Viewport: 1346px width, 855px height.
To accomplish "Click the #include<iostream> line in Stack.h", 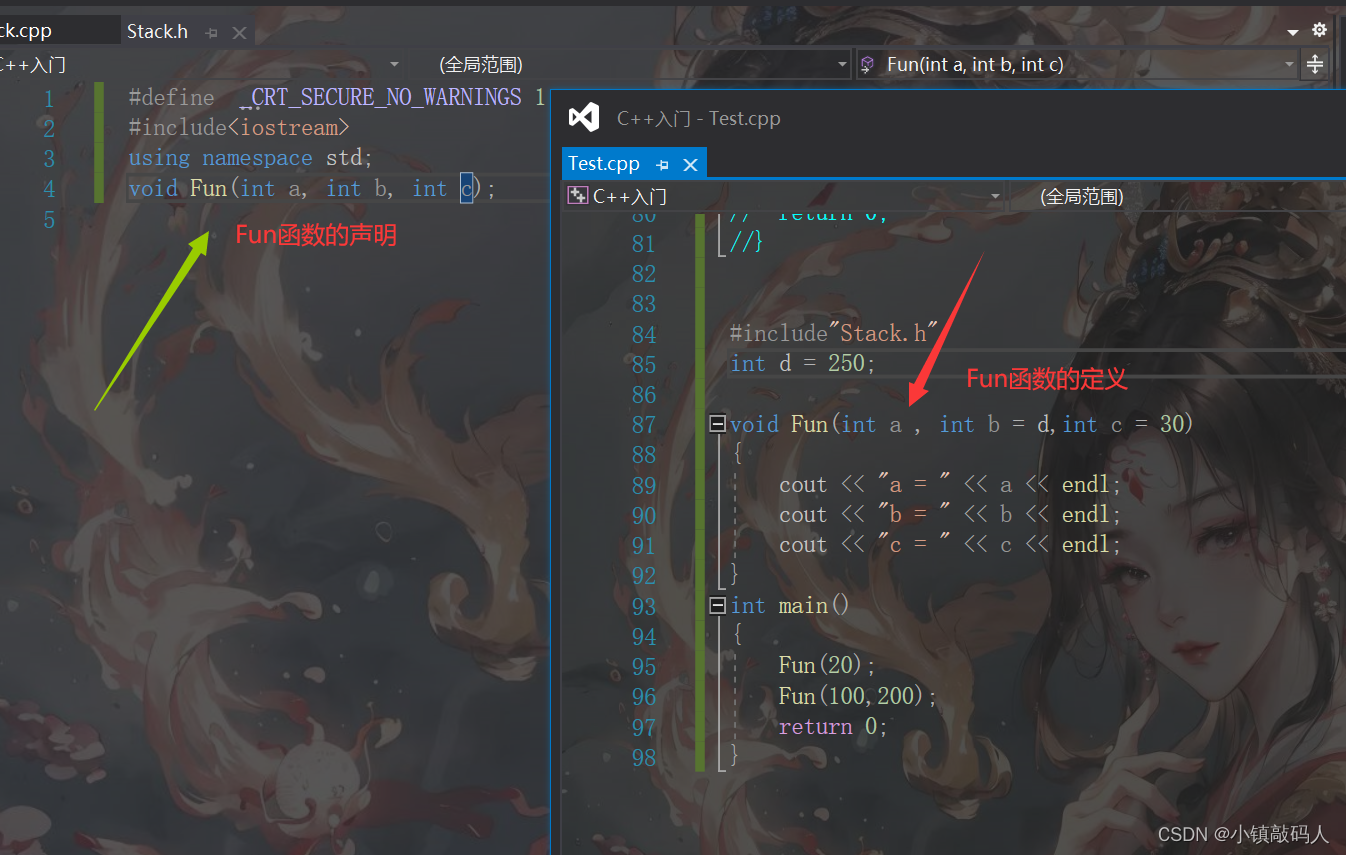I will pyautogui.click(x=239, y=127).
